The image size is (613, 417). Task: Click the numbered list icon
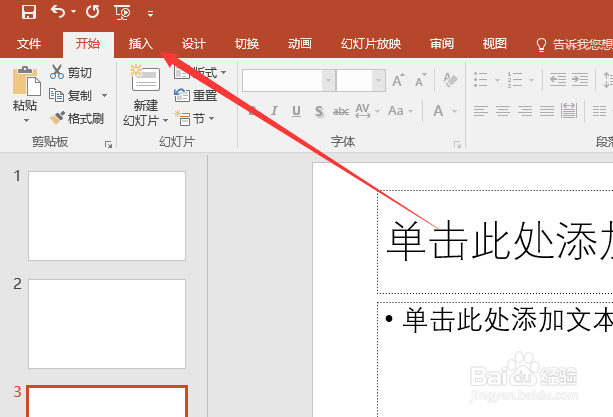point(514,80)
